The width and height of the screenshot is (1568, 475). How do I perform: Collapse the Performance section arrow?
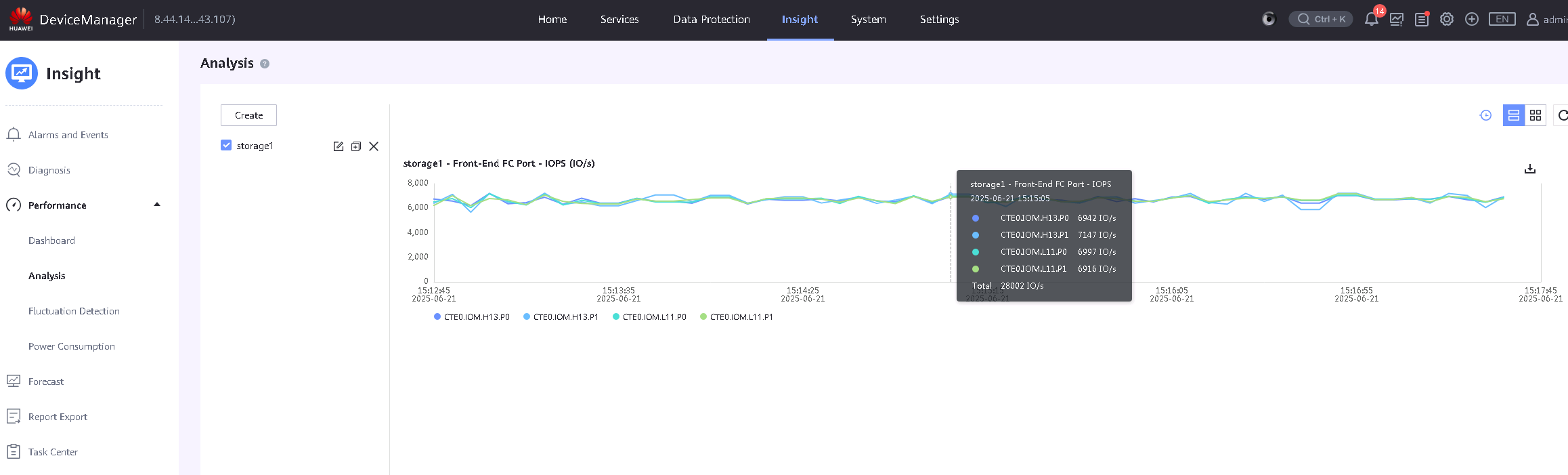(x=157, y=205)
